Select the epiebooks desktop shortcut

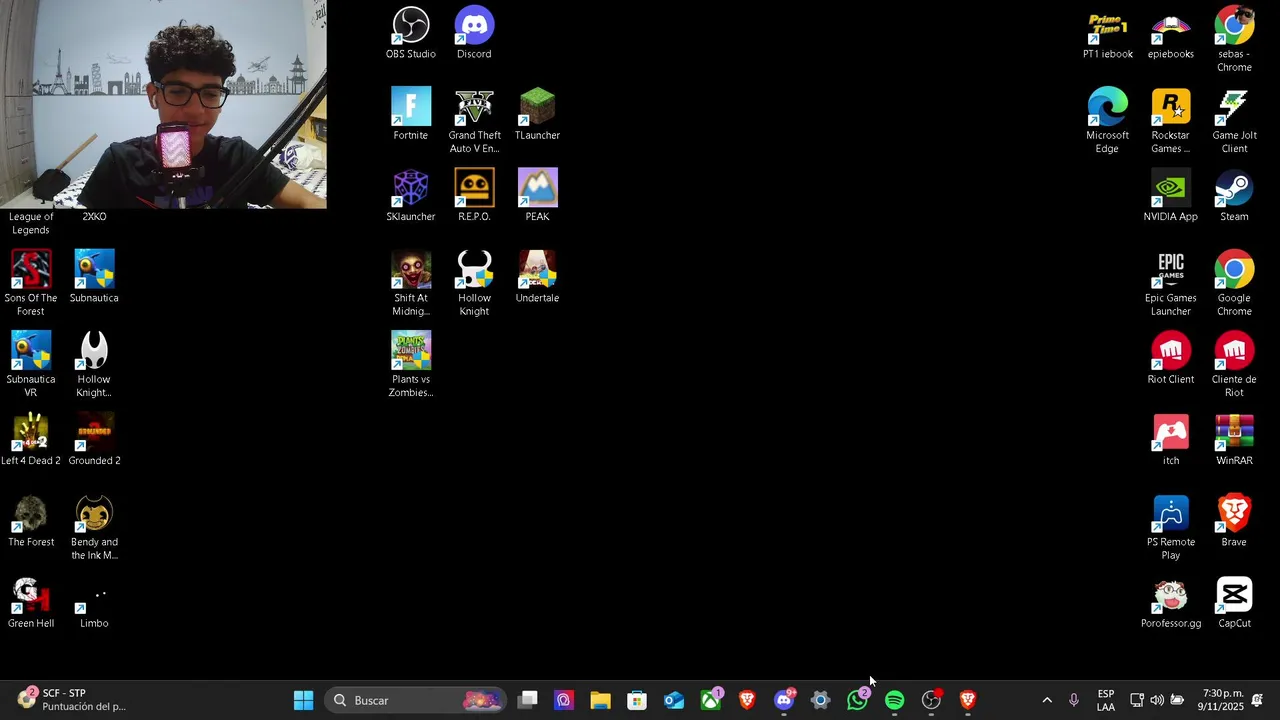[1171, 33]
